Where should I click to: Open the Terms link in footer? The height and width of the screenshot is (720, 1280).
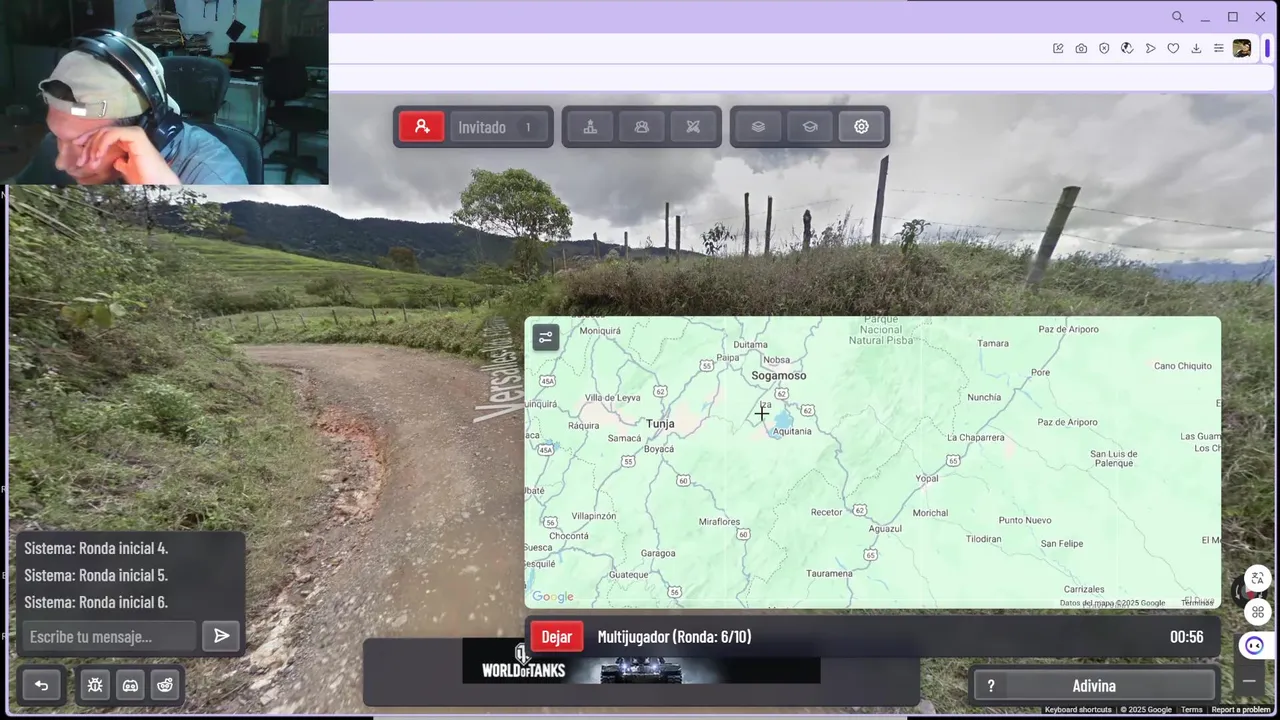[1192, 710]
